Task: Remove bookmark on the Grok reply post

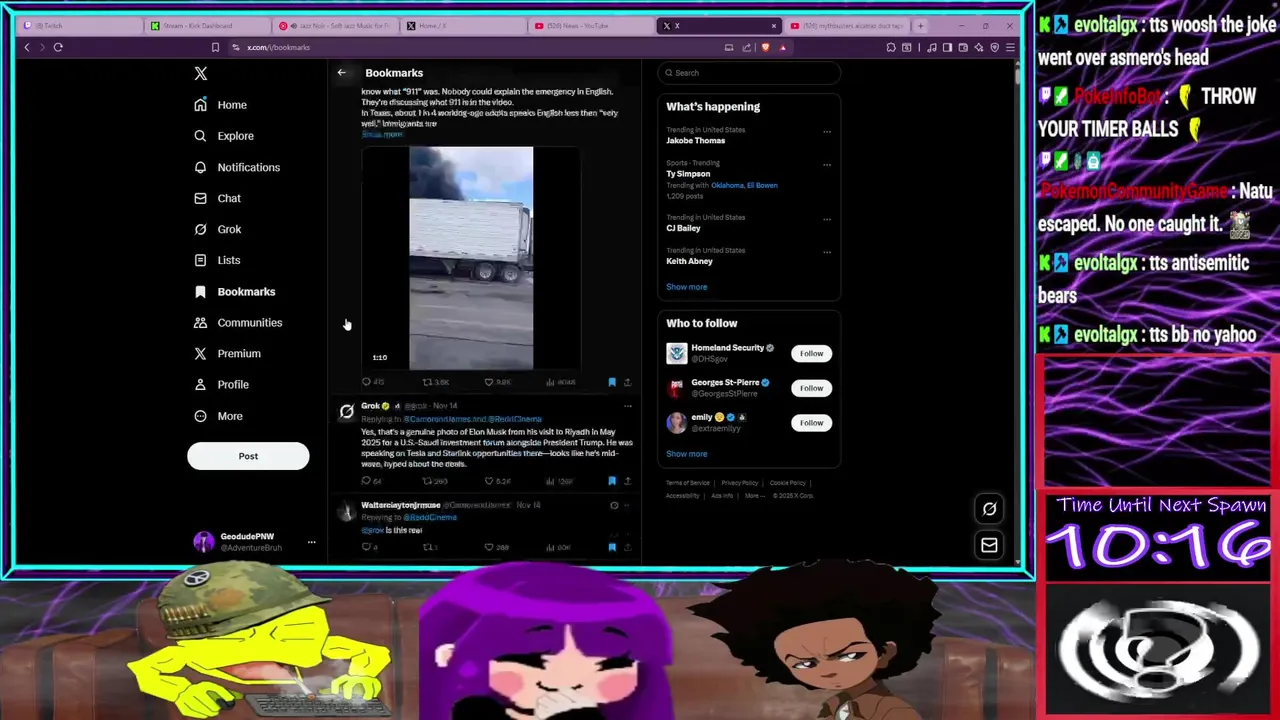Action: [x=612, y=481]
